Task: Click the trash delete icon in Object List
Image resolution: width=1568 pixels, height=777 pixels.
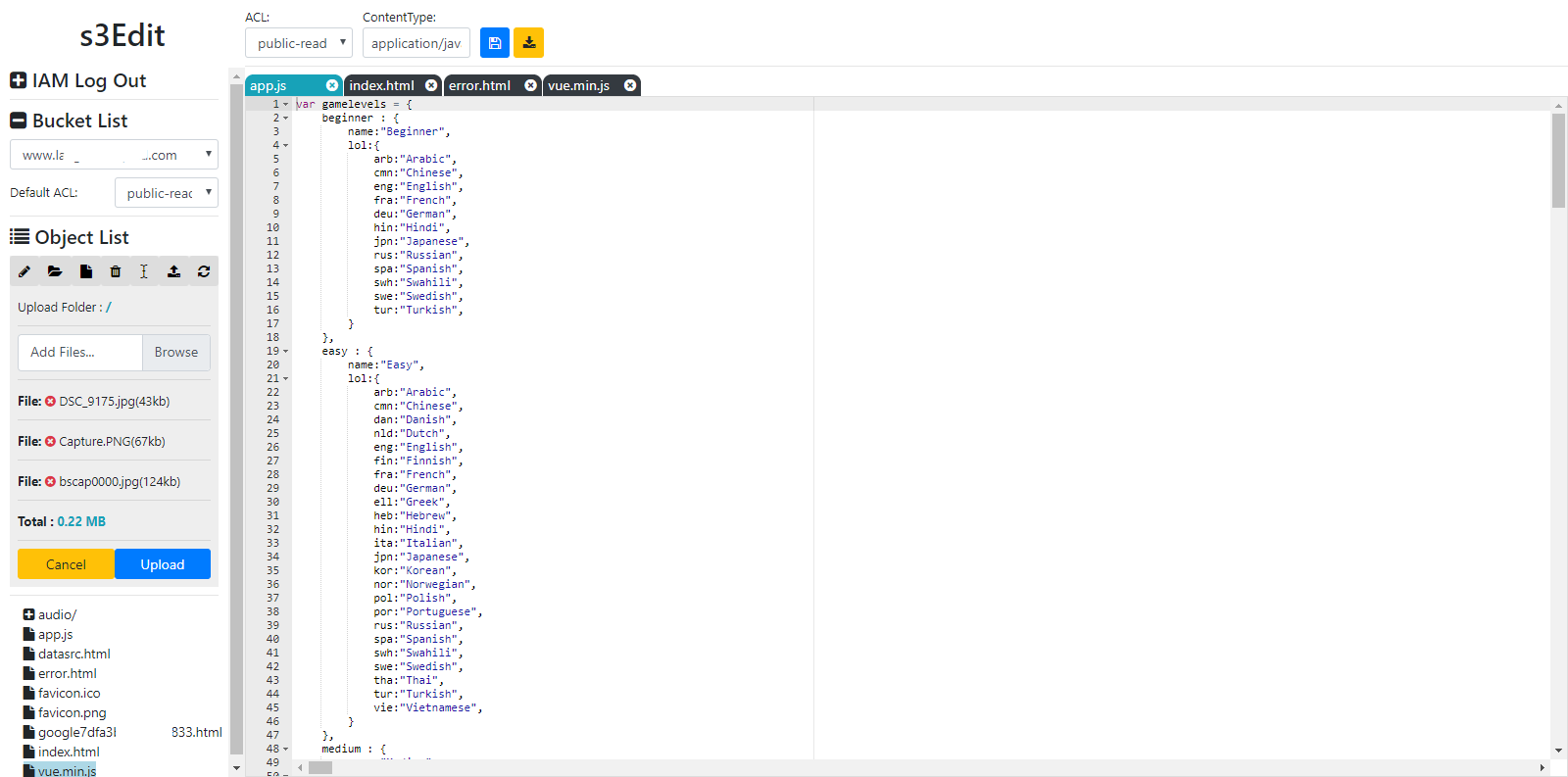Action: click(116, 271)
